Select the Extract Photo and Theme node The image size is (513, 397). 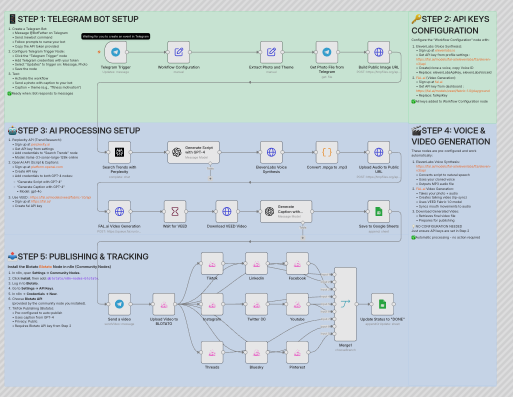click(x=271, y=52)
